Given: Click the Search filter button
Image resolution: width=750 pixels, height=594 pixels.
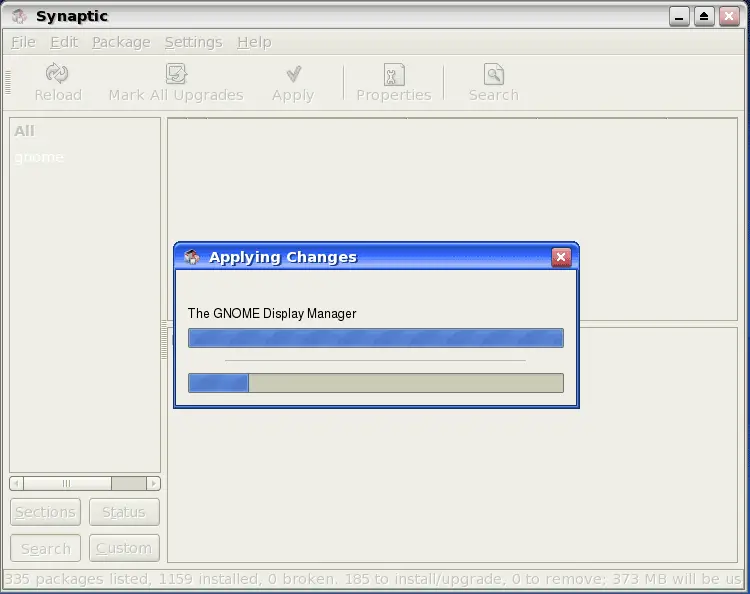Looking at the screenshot, I should 45,548.
